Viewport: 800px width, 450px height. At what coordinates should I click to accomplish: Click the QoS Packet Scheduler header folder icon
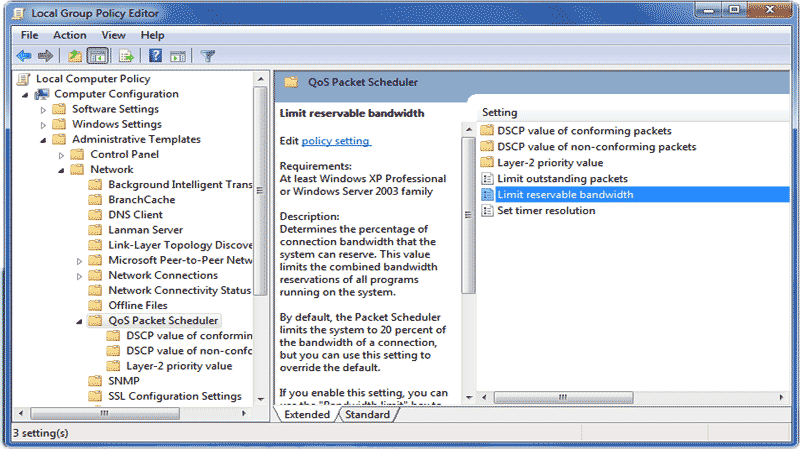pos(291,82)
